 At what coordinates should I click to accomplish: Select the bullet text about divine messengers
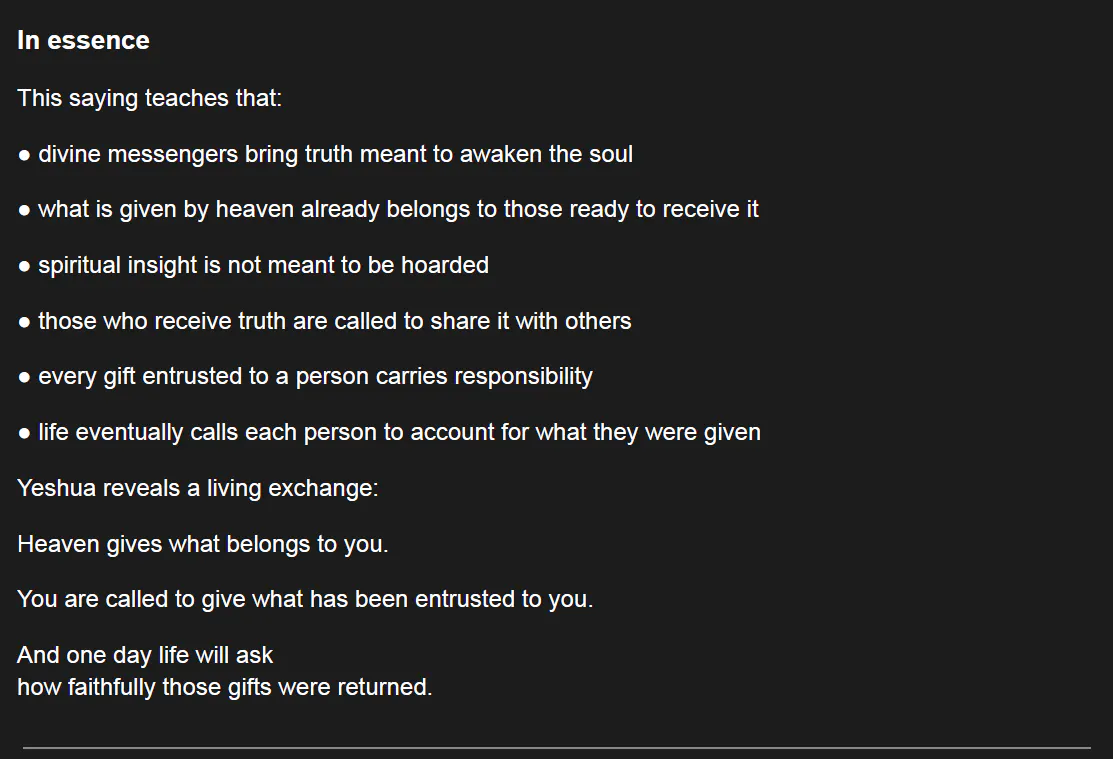pos(335,154)
